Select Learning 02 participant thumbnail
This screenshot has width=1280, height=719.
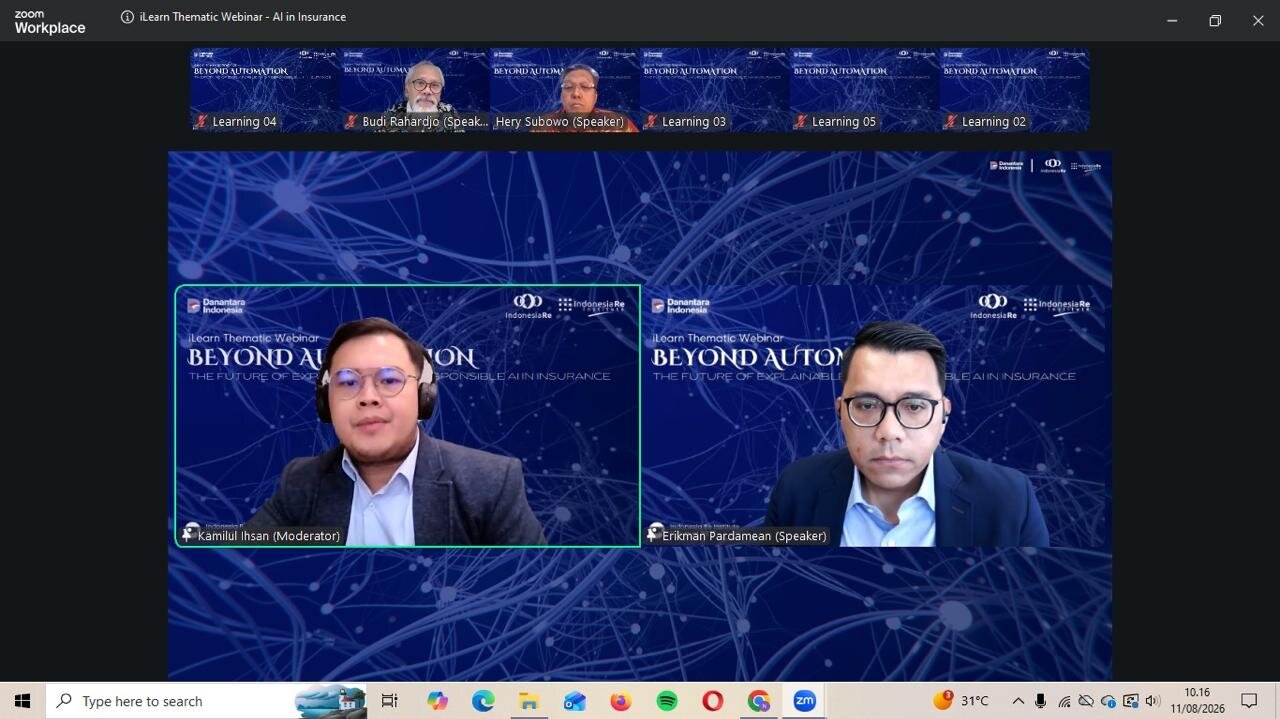tap(1015, 90)
